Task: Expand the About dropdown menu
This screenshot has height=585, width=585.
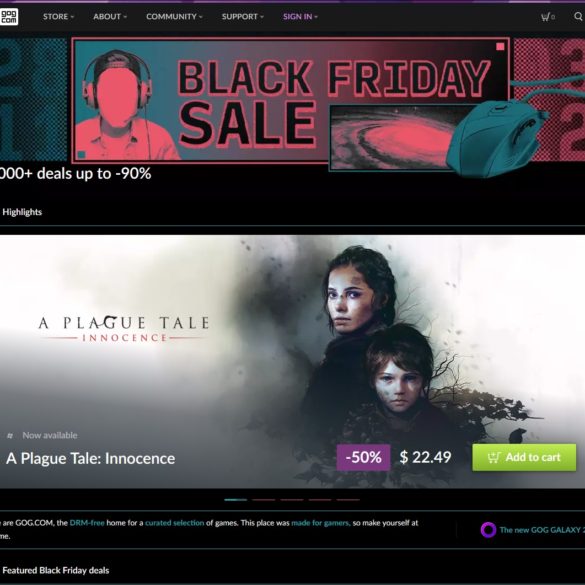Action: pos(110,16)
